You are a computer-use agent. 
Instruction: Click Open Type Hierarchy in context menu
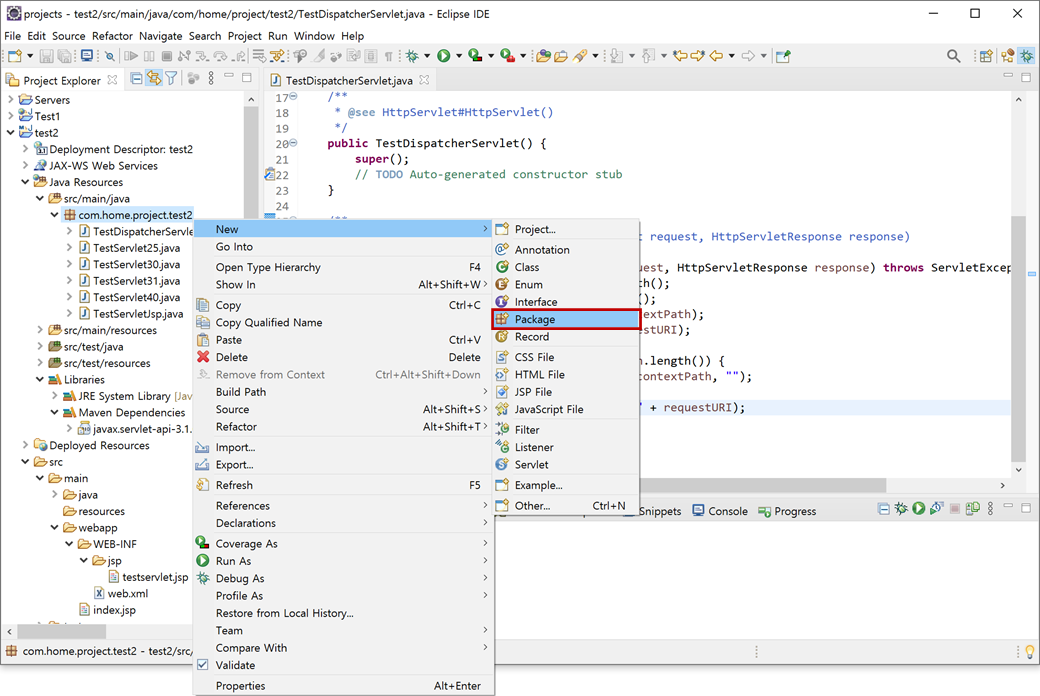pyautogui.click(x=344, y=267)
